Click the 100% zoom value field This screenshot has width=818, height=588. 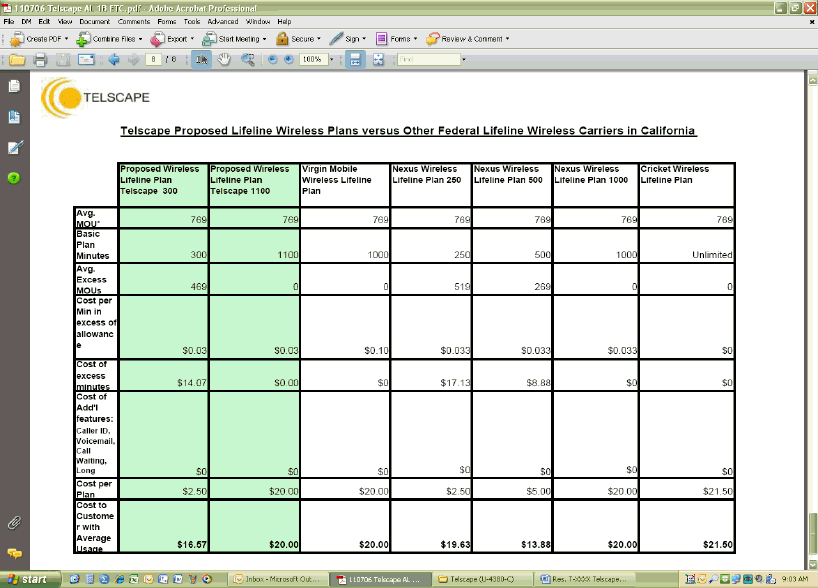[312, 59]
